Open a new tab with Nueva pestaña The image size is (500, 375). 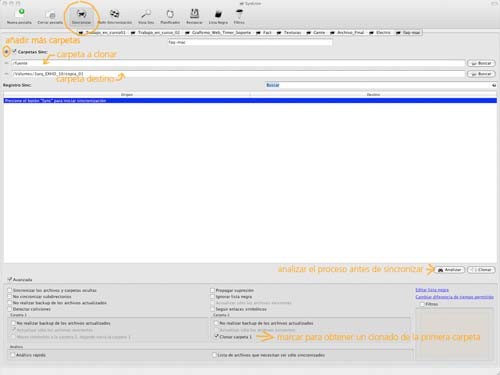19,16
